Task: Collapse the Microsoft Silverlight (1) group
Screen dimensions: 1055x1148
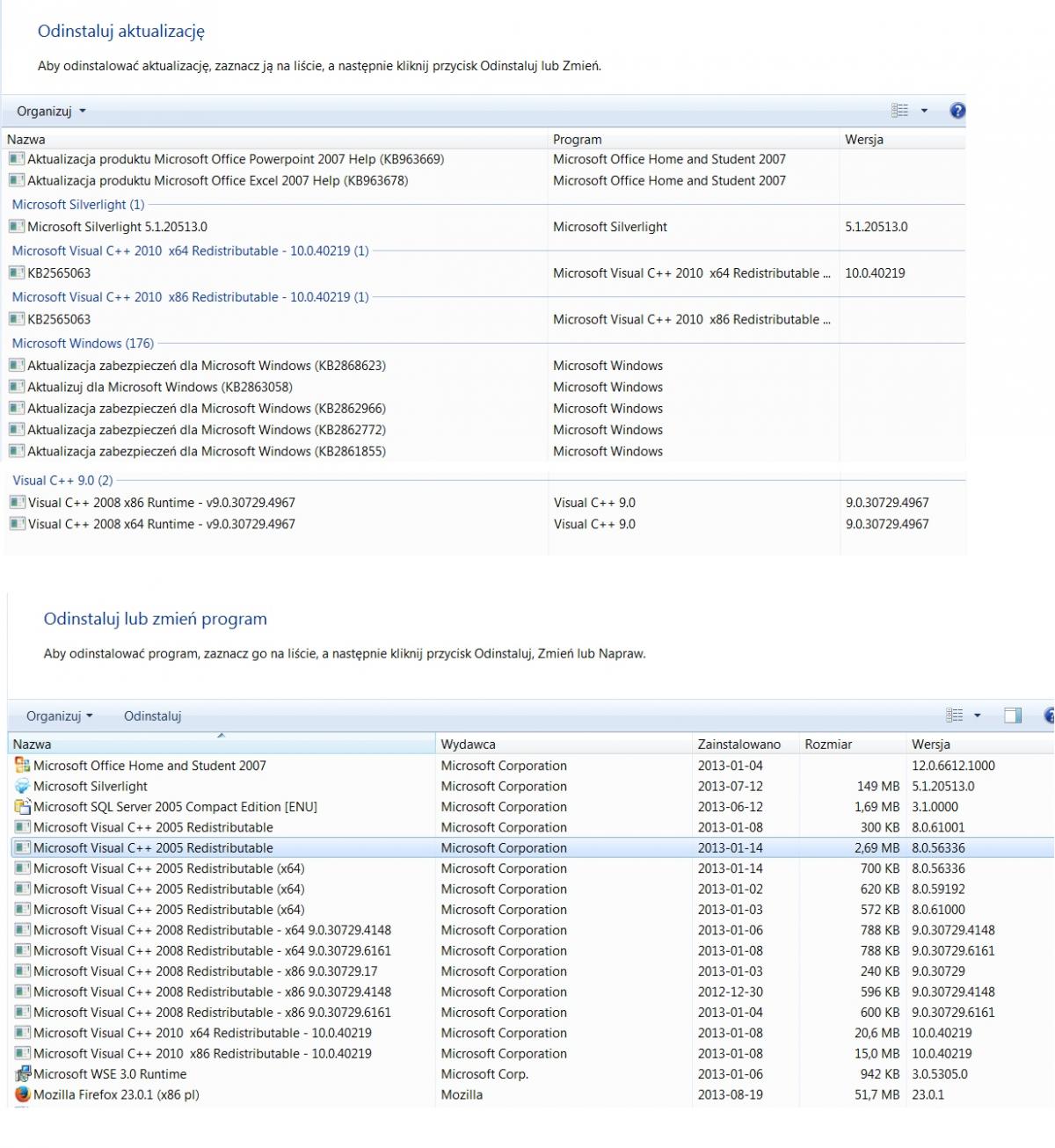Action: tap(78, 205)
